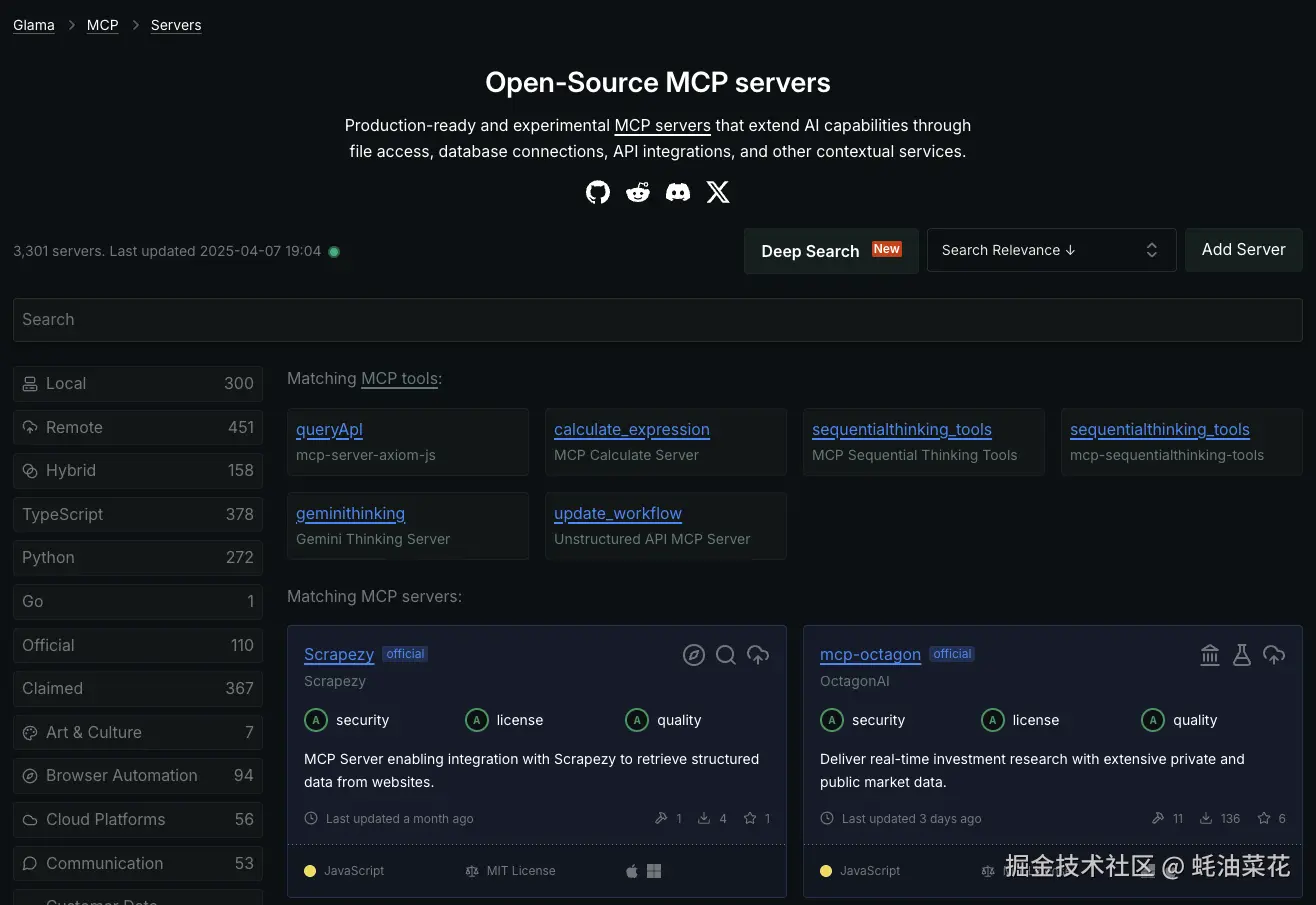Click the Deep Search button
This screenshot has height=905, width=1316.
831,251
